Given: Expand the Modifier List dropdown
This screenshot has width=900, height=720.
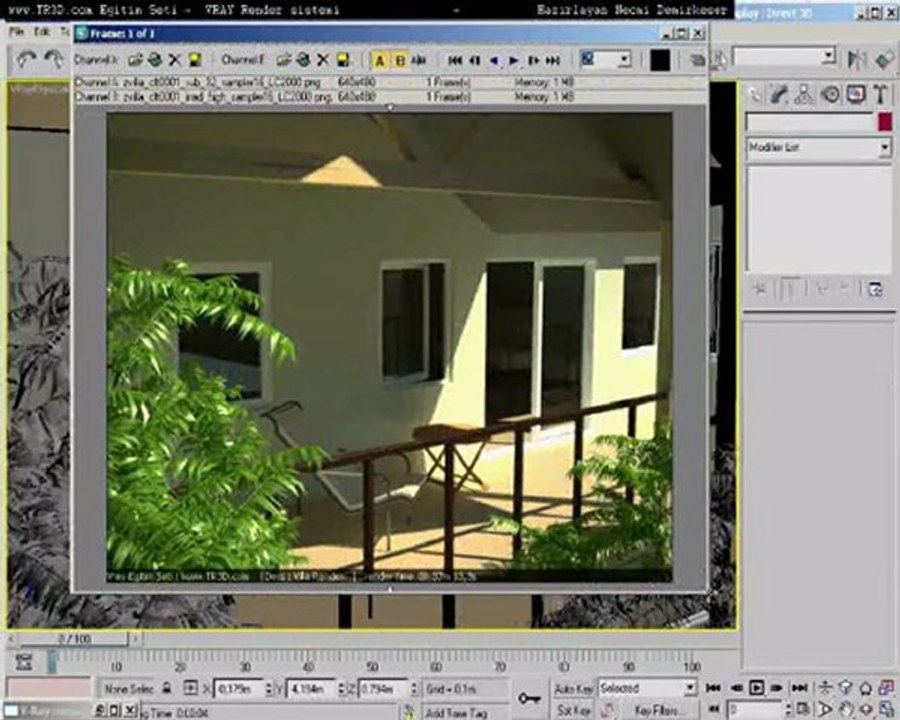Looking at the screenshot, I should coord(885,148).
